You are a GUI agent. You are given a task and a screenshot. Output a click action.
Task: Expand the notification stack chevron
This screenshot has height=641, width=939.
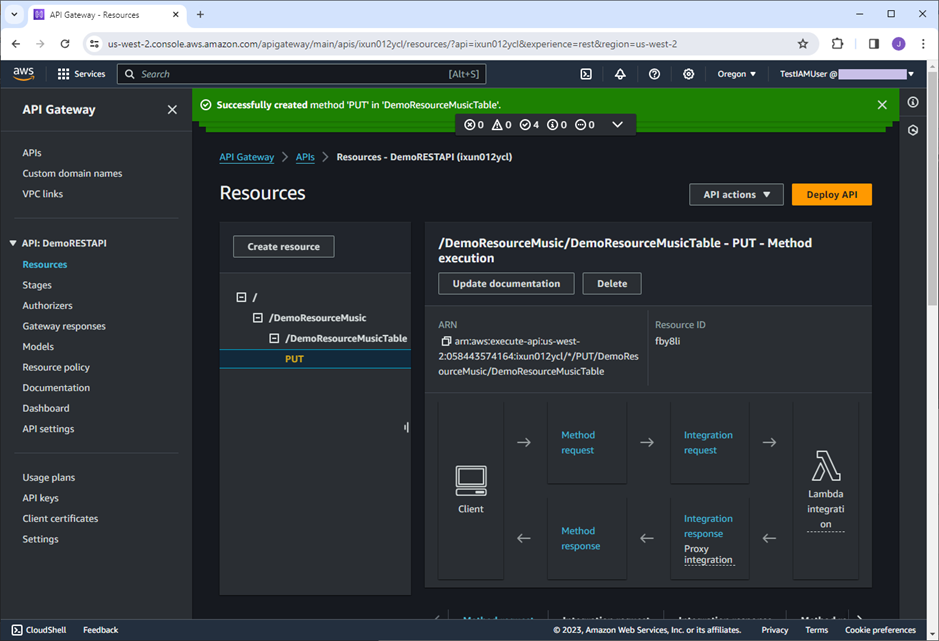click(617, 125)
